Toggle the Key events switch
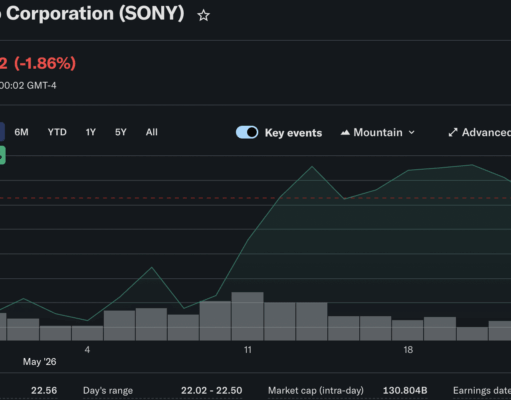The image size is (511, 400). 247,132
